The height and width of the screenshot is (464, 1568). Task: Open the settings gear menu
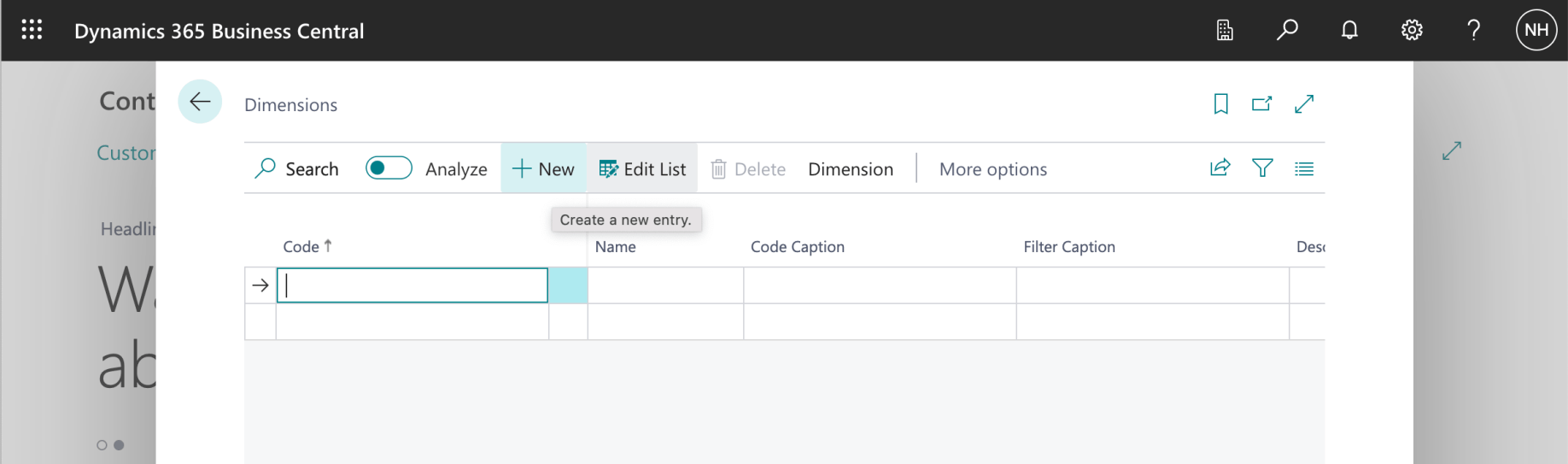1412,31
